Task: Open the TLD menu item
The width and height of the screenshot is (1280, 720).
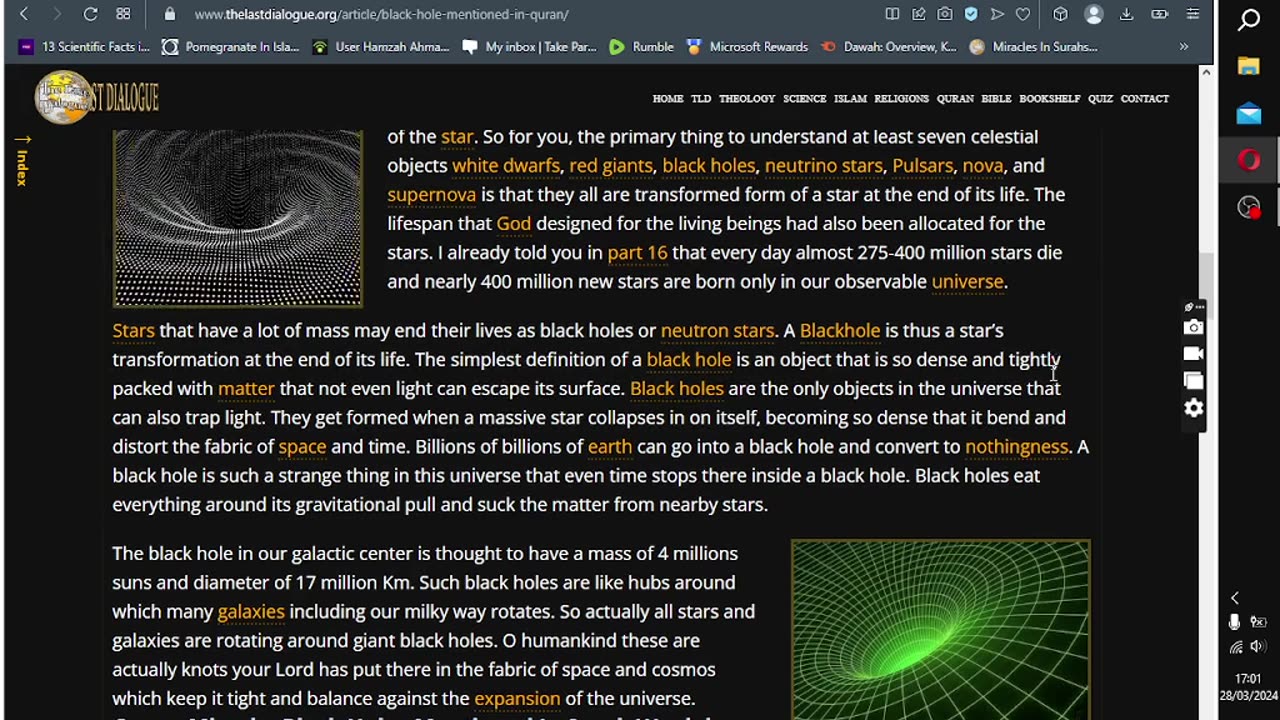Action: [701, 99]
